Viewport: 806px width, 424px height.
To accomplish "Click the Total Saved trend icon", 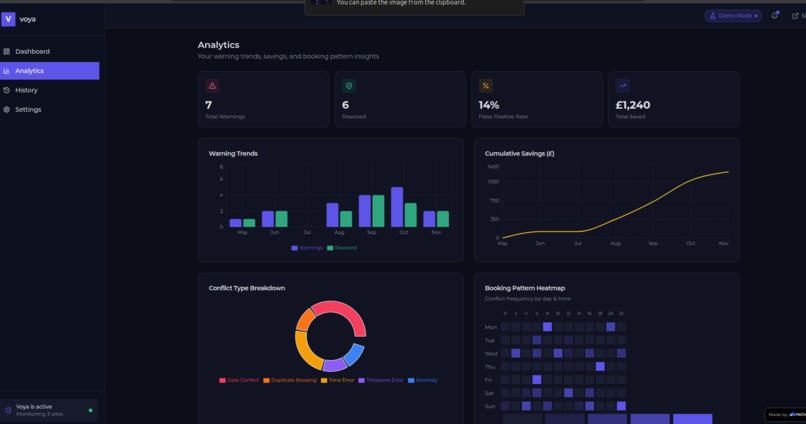I will click(x=622, y=86).
